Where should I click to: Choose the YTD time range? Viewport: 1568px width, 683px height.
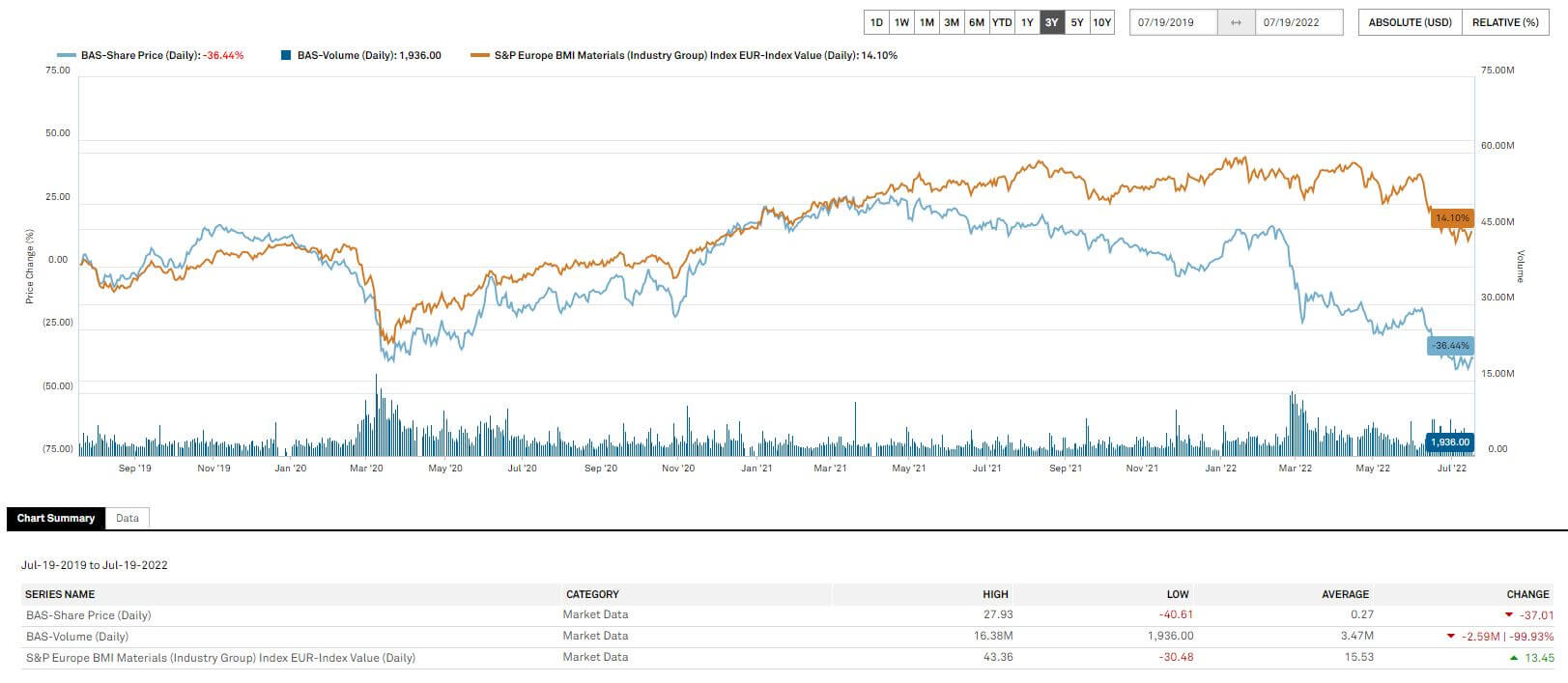1002,22
